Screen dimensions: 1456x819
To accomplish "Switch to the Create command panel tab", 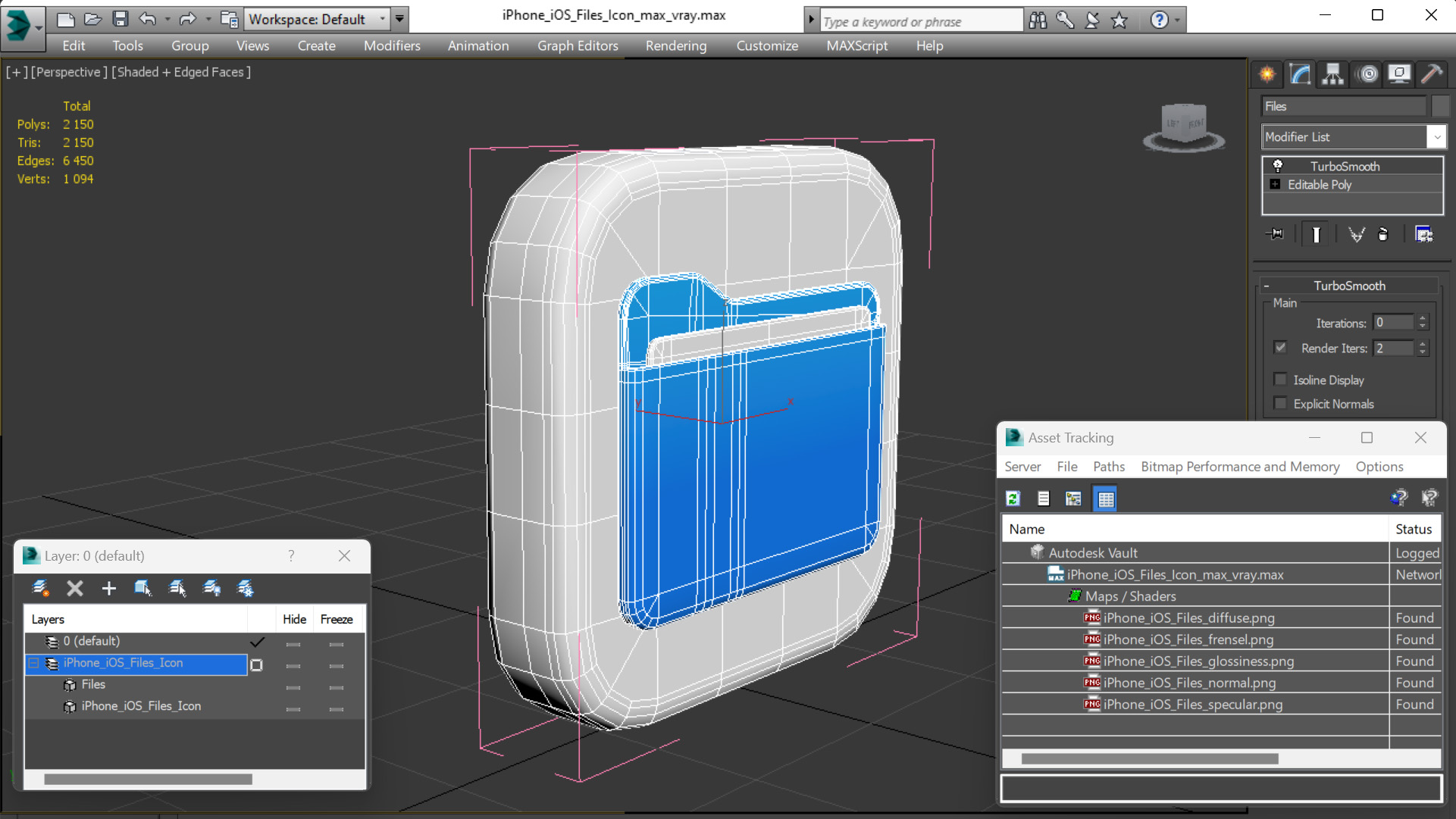I will coord(1267,73).
